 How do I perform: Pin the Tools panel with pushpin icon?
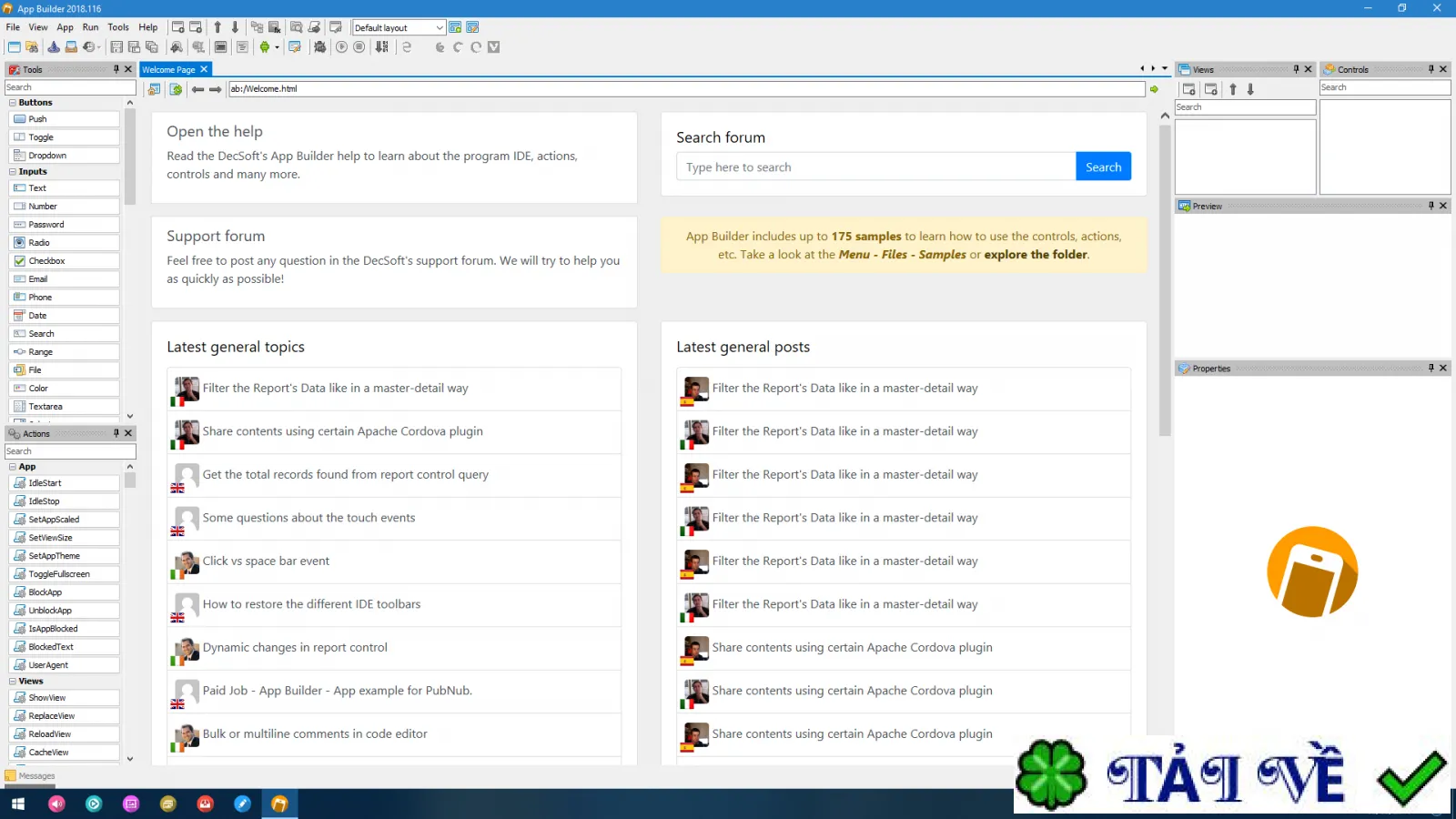tap(116, 69)
